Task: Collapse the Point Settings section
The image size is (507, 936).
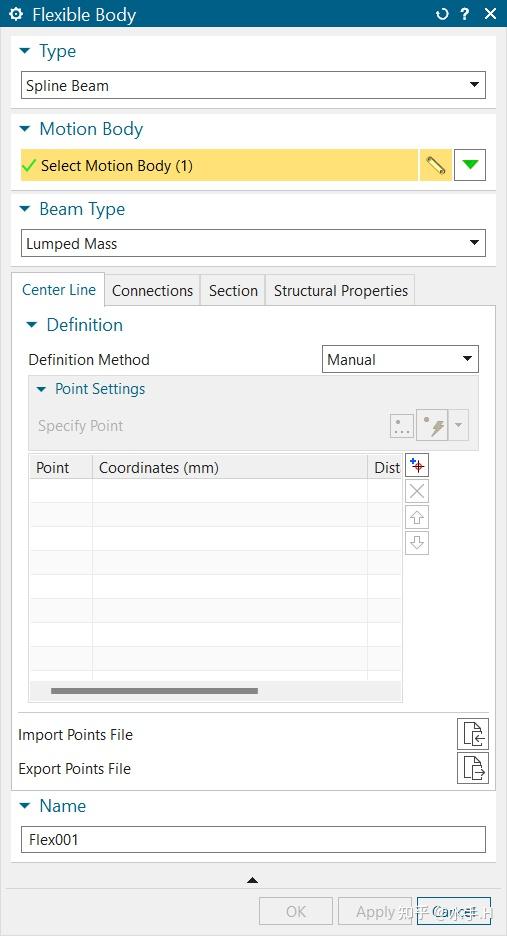Action: point(41,389)
